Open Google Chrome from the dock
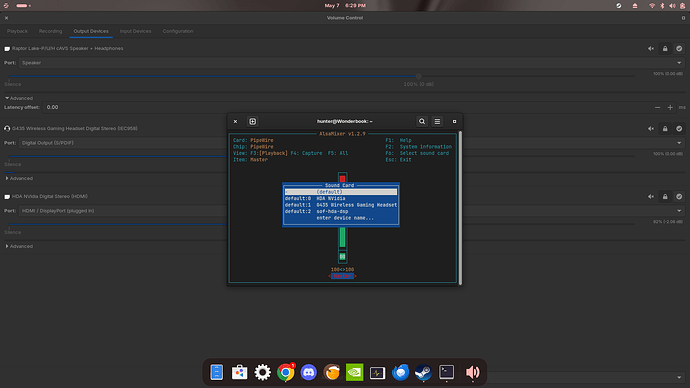This screenshot has width=690, height=388. pyautogui.click(x=286, y=372)
